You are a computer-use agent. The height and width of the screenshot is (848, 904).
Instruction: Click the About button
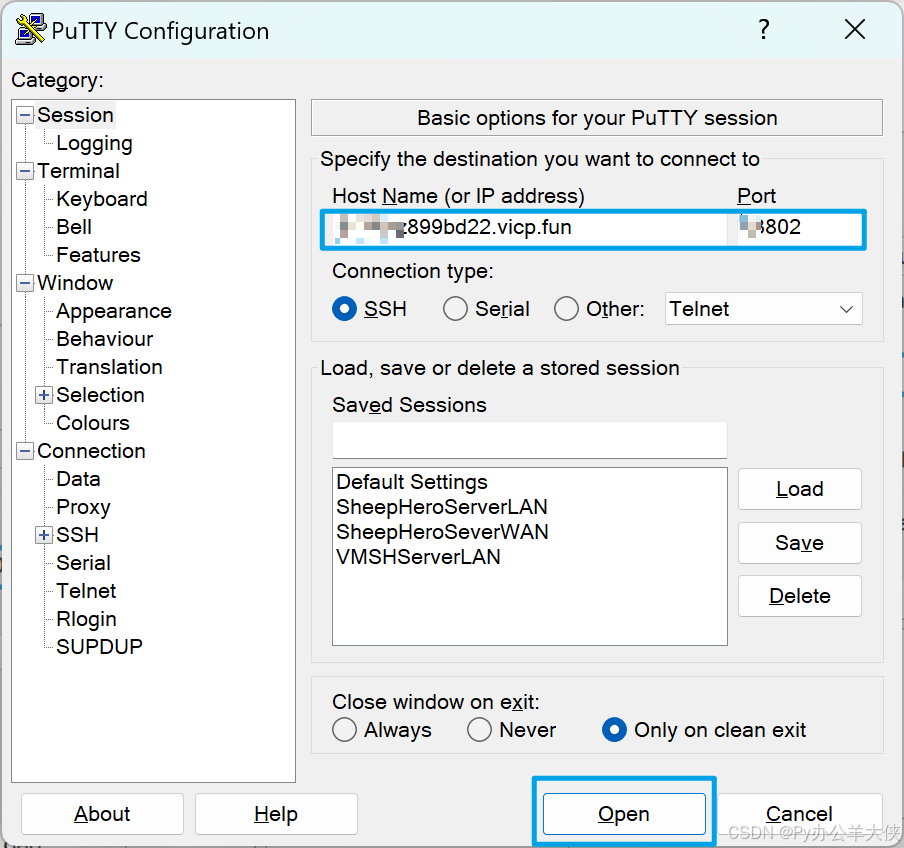pos(102,814)
